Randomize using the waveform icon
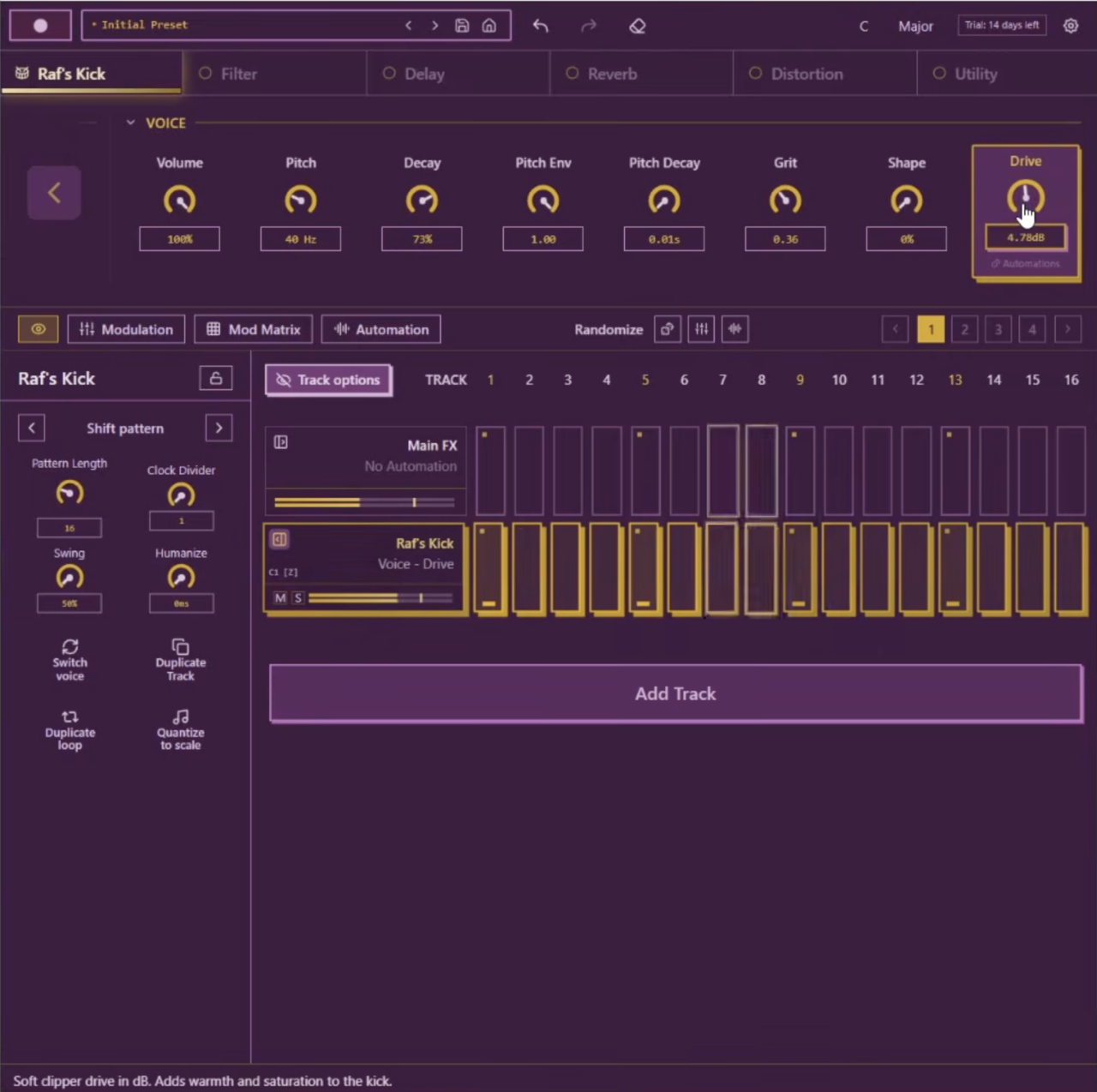This screenshot has width=1097, height=1092. 735,329
